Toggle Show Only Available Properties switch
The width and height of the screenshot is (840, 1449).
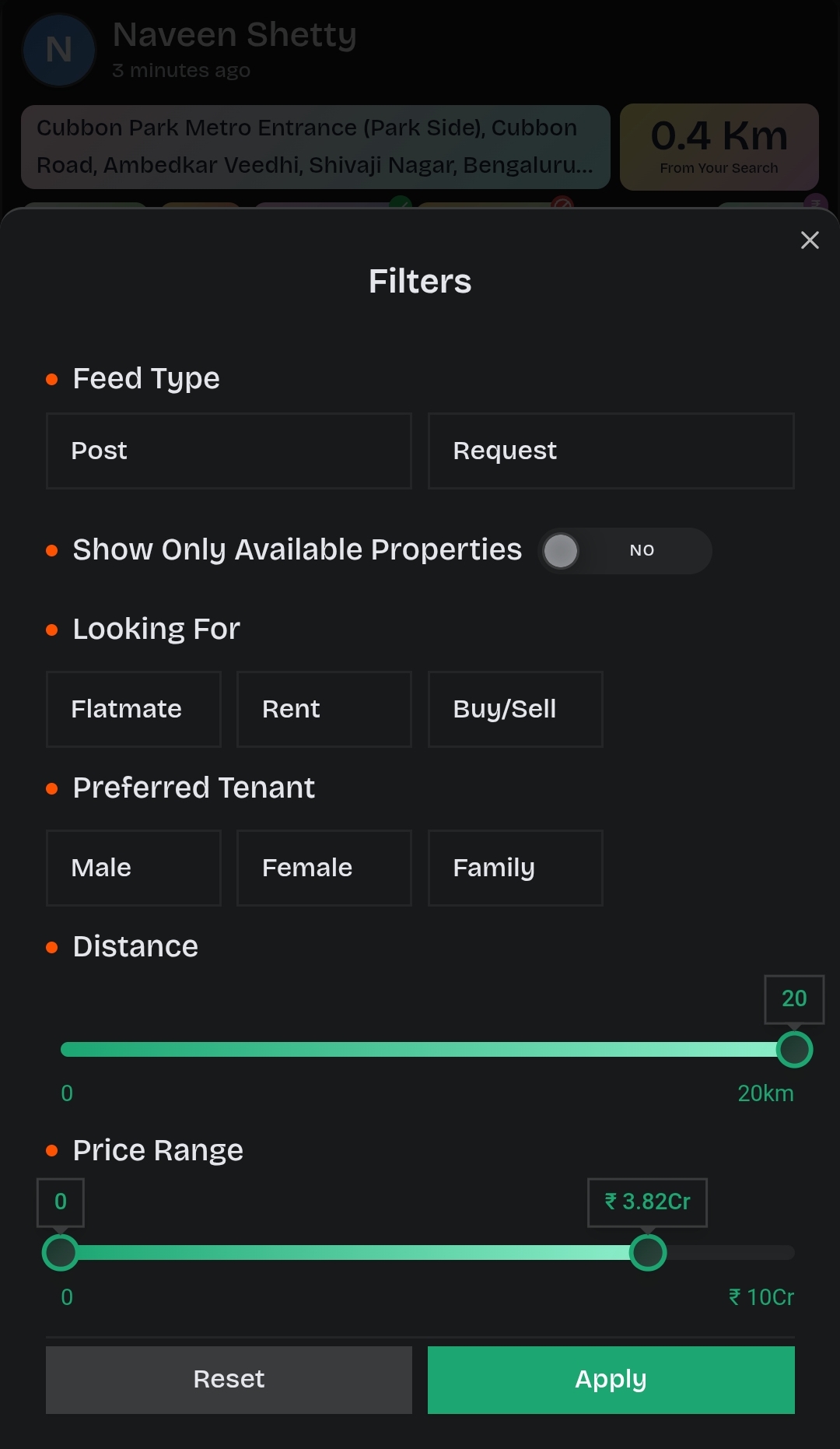click(625, 551)
